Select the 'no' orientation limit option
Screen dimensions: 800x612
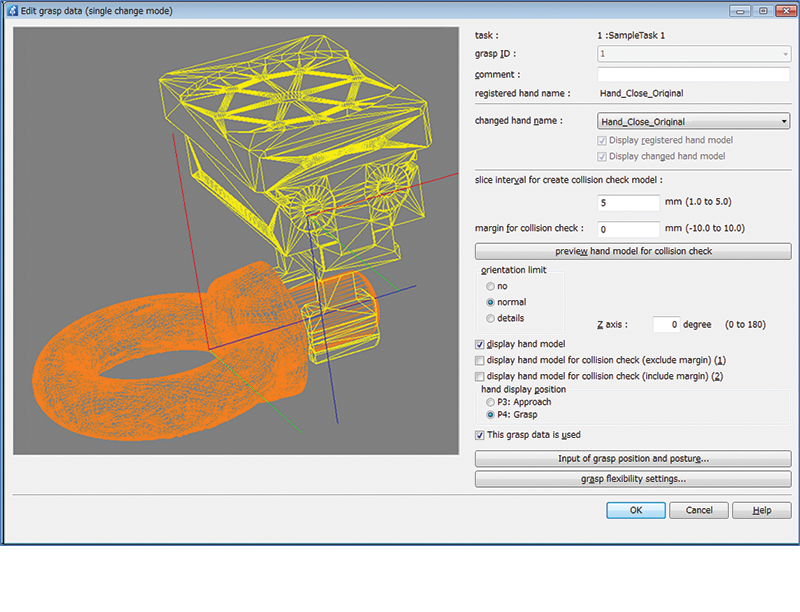pos(491,286)
